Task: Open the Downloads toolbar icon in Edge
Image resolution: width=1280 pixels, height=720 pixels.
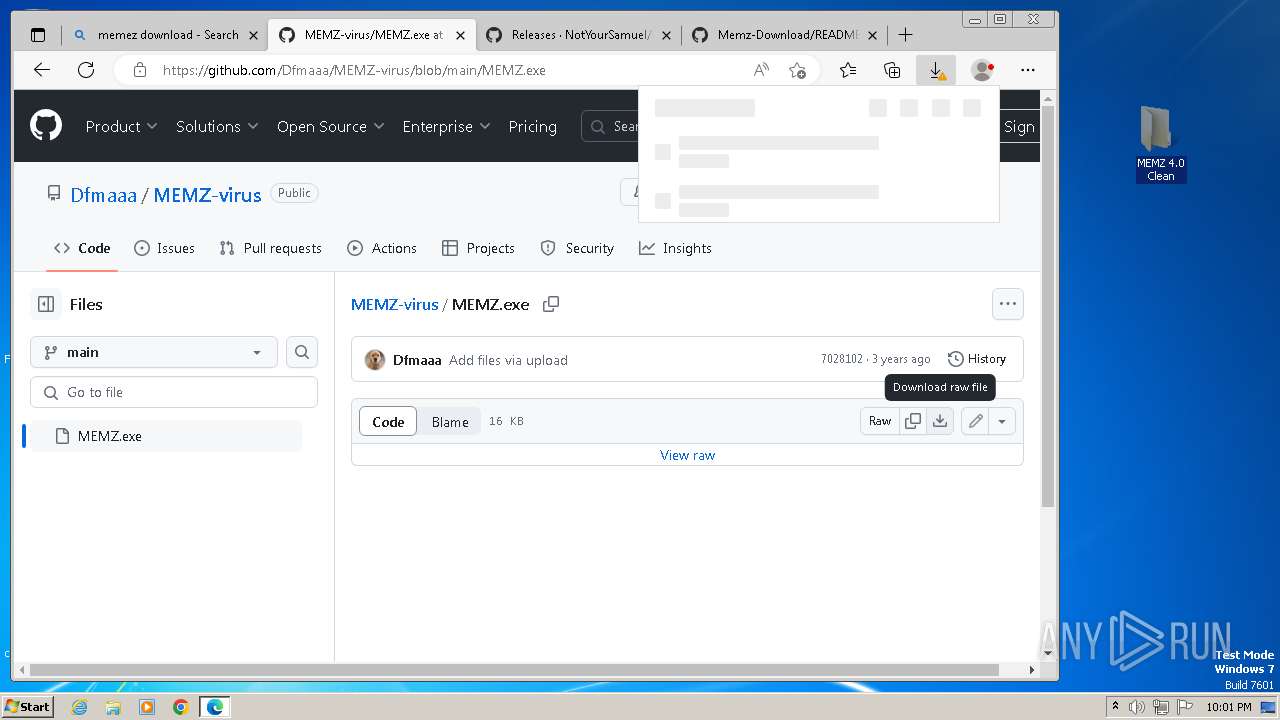Action: coord(936,70)
